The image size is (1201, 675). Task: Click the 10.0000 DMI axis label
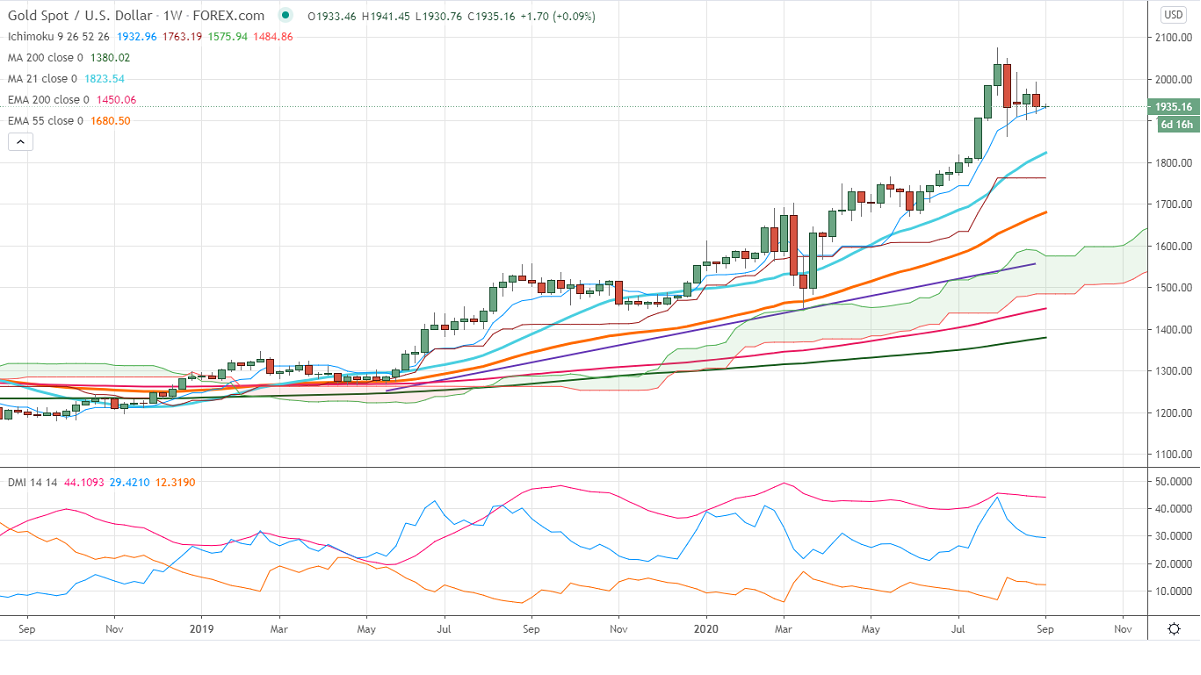coord(1173,591)
